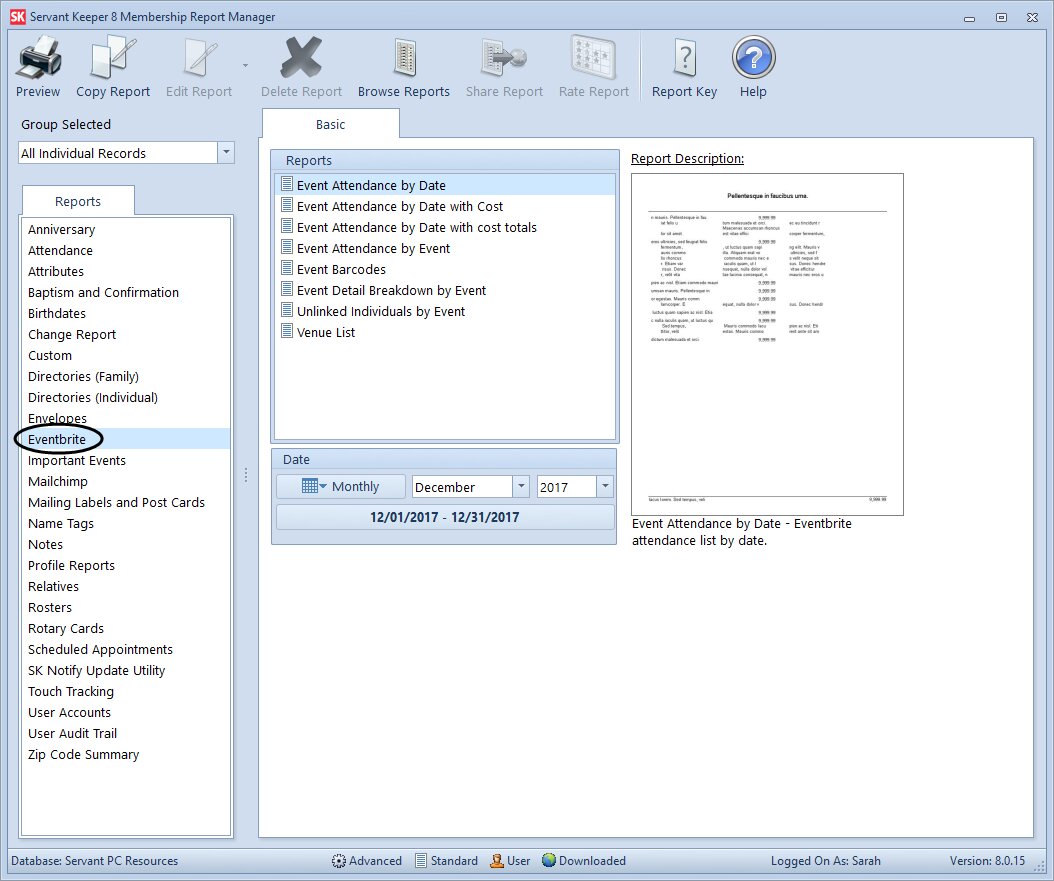Click the SK application logo in title bar

(x=17, y=17)
